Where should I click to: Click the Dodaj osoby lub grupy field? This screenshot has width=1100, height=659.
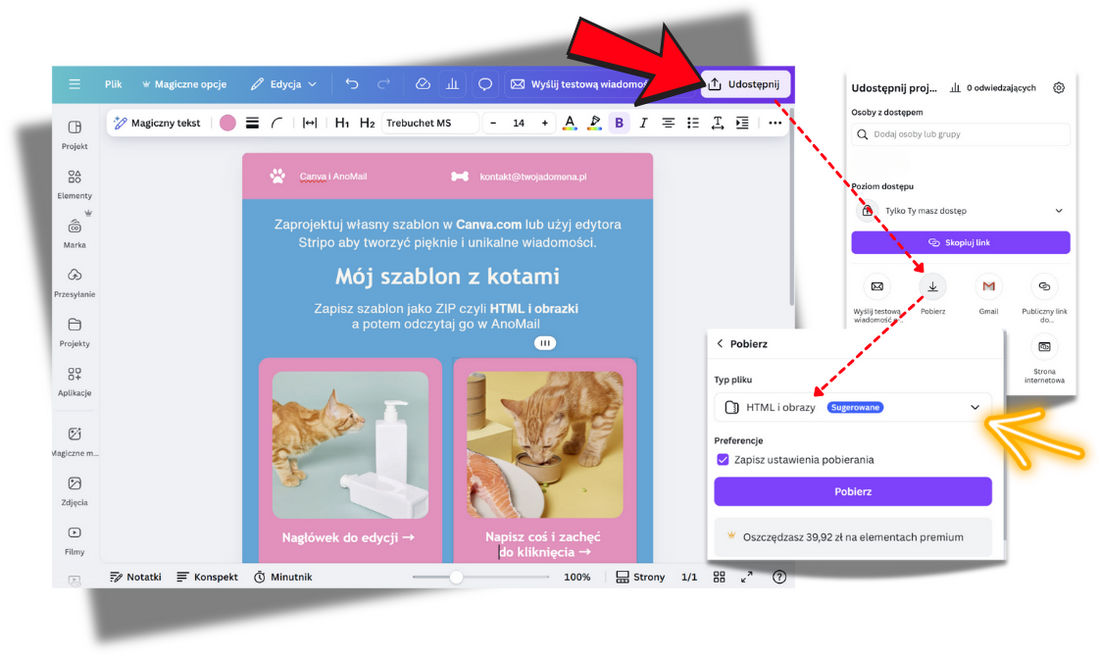pos(960,134)
